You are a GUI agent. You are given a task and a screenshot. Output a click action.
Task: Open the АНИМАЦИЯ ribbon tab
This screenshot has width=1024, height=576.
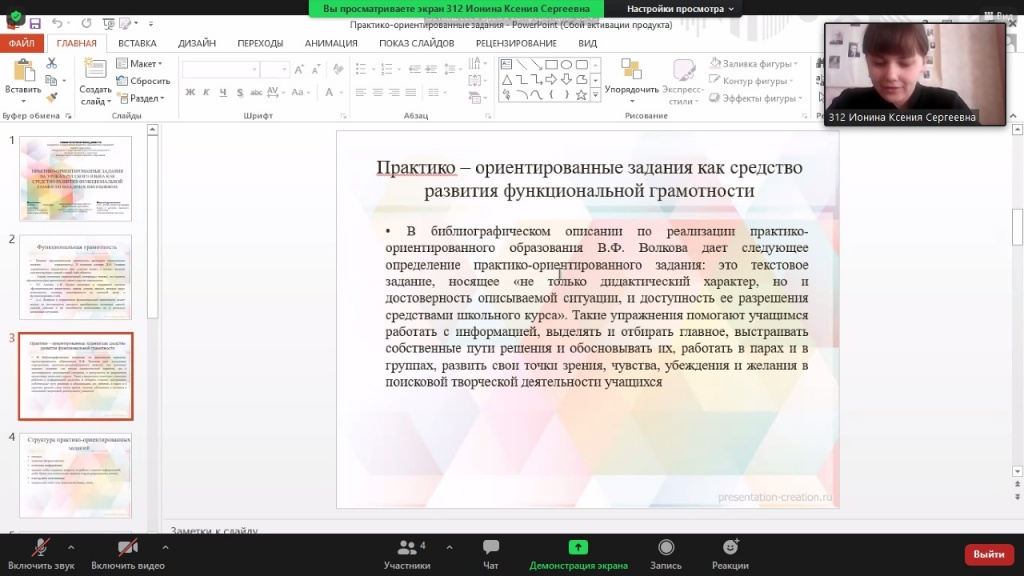tap(330, 43)
